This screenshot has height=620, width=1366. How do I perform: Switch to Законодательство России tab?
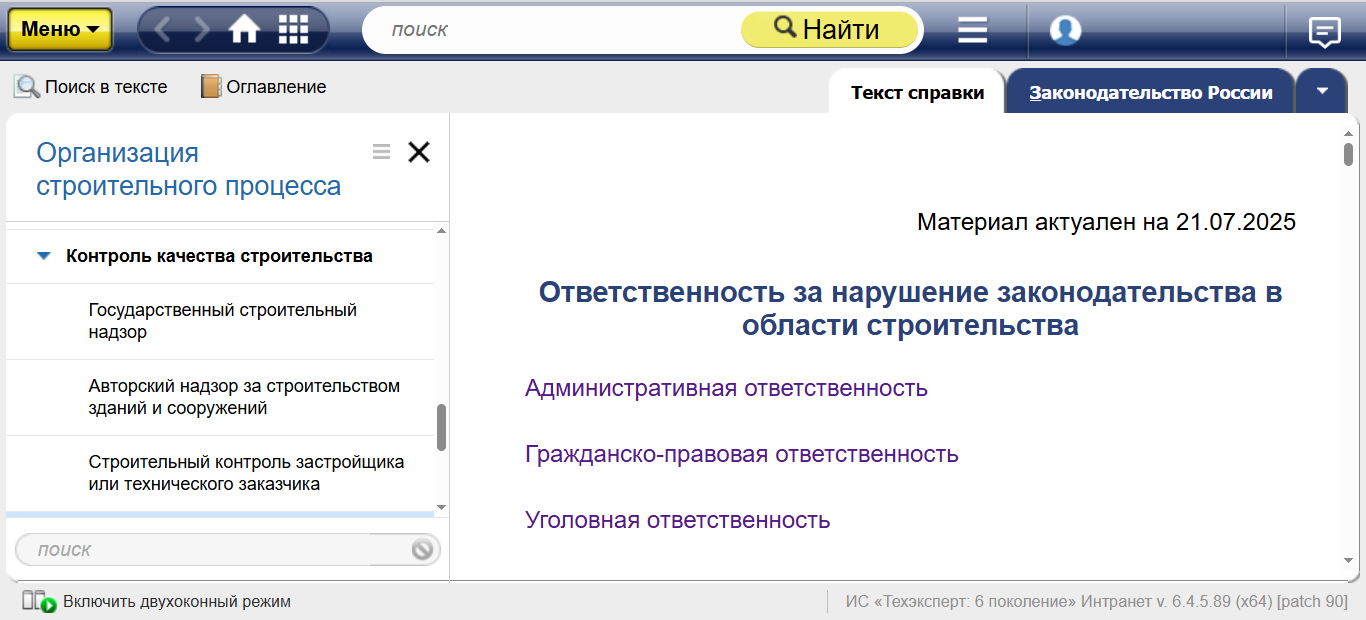click(x=1151, y=93)
